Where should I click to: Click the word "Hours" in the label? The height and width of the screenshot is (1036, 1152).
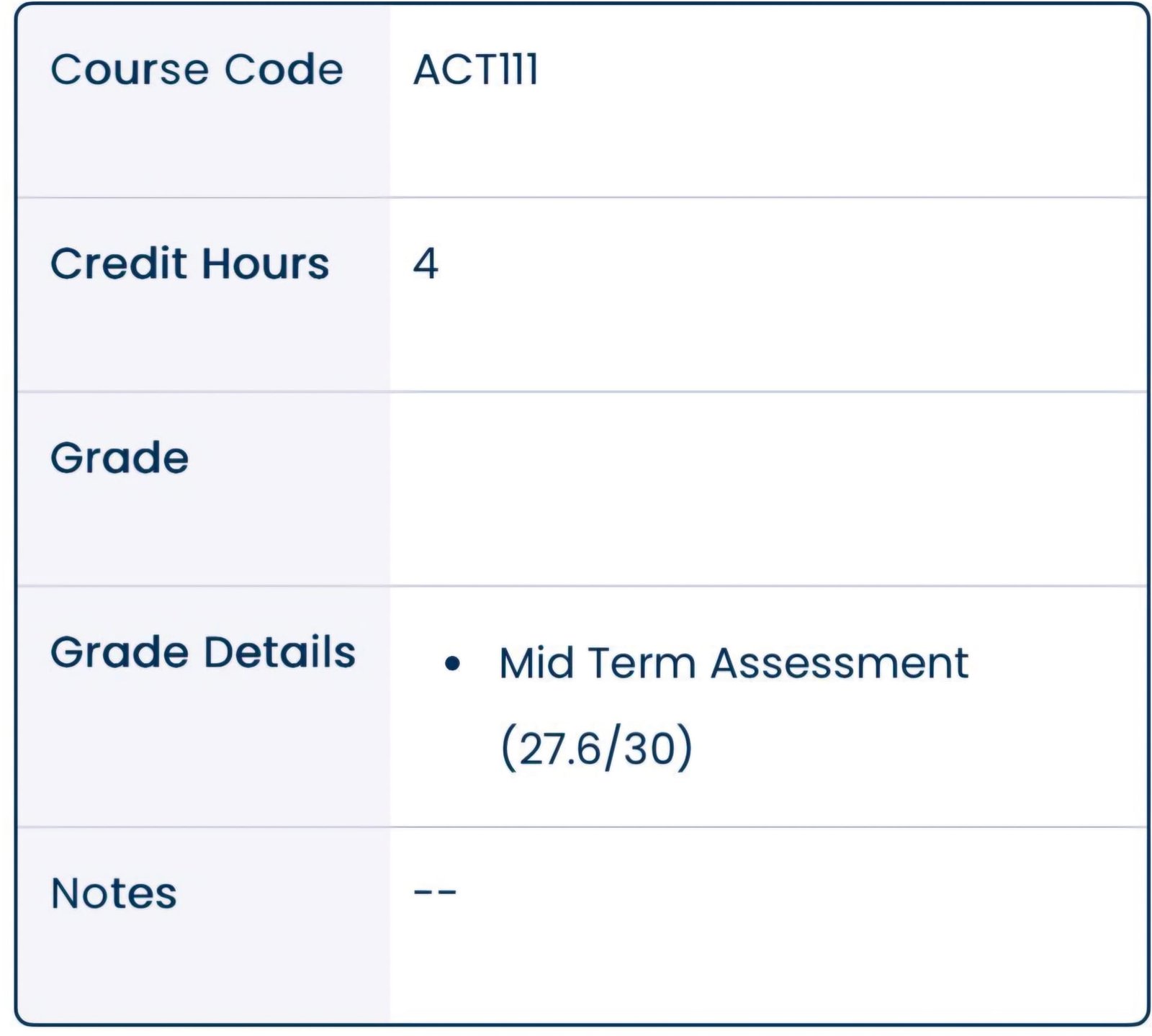point(265,263)
